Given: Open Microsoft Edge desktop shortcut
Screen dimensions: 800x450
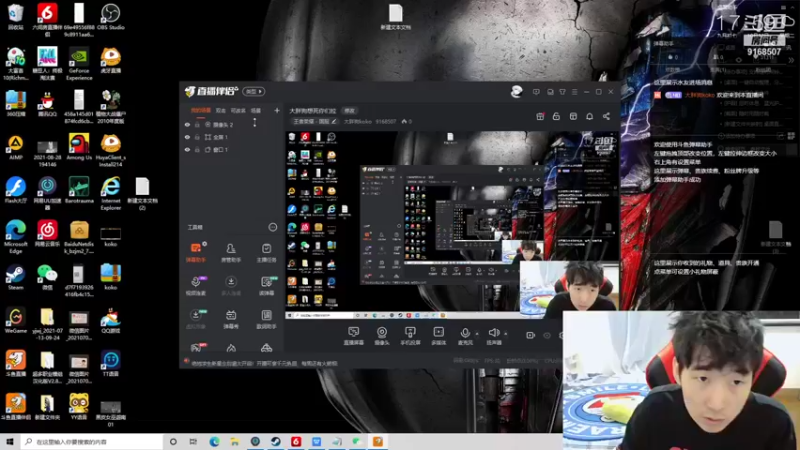Looking at the screenshot, I should [x=15, y=237].
